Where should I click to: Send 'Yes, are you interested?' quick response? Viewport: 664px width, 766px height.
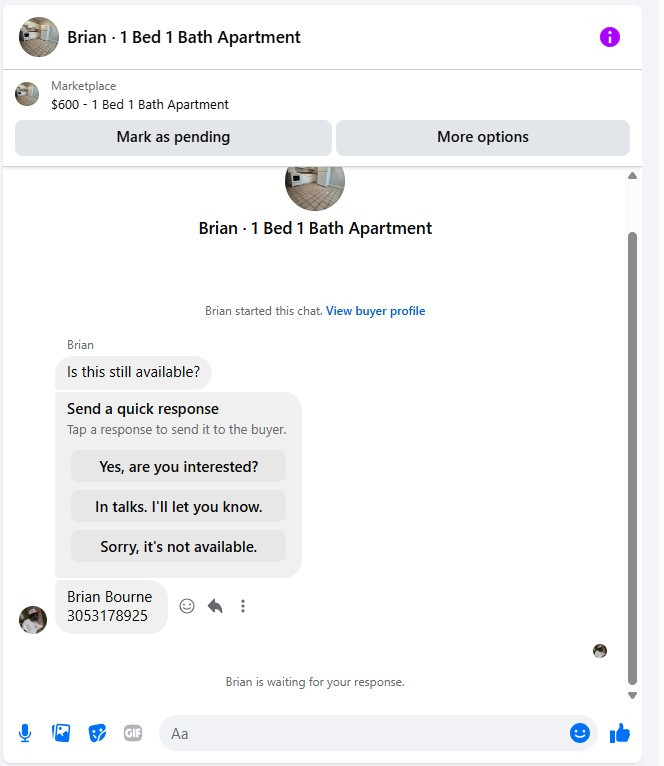tap(178, 466)
